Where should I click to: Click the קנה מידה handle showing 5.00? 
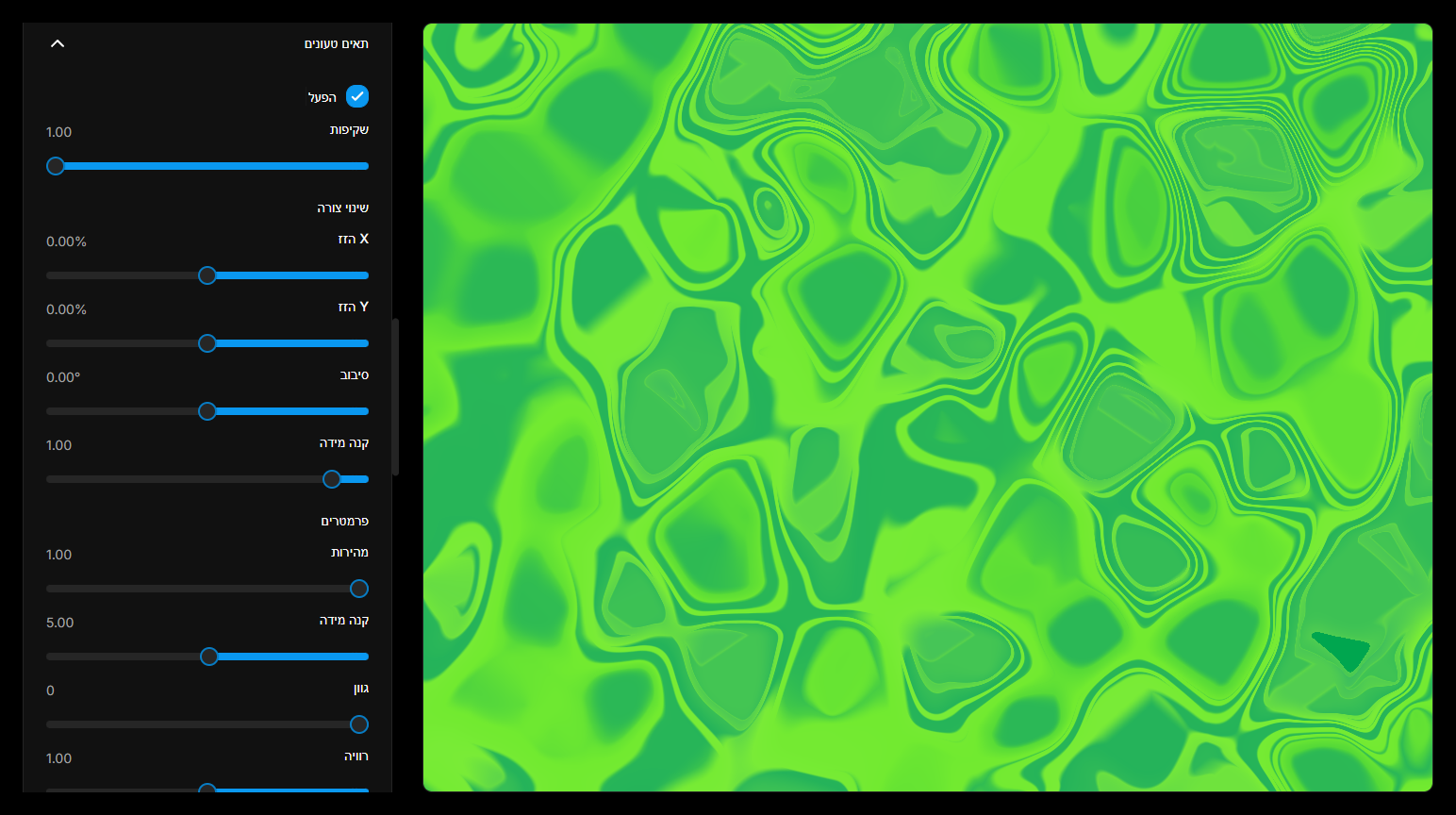209,657
